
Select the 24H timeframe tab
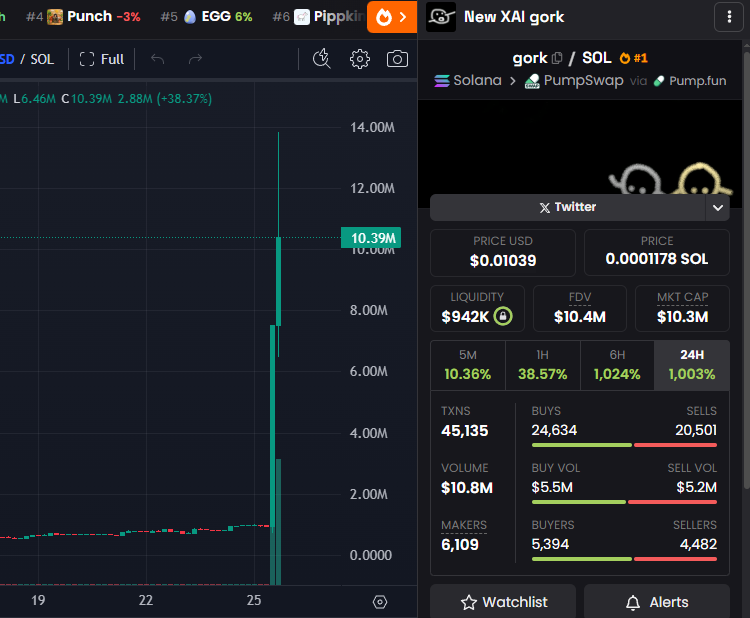[x=692, y=365]
